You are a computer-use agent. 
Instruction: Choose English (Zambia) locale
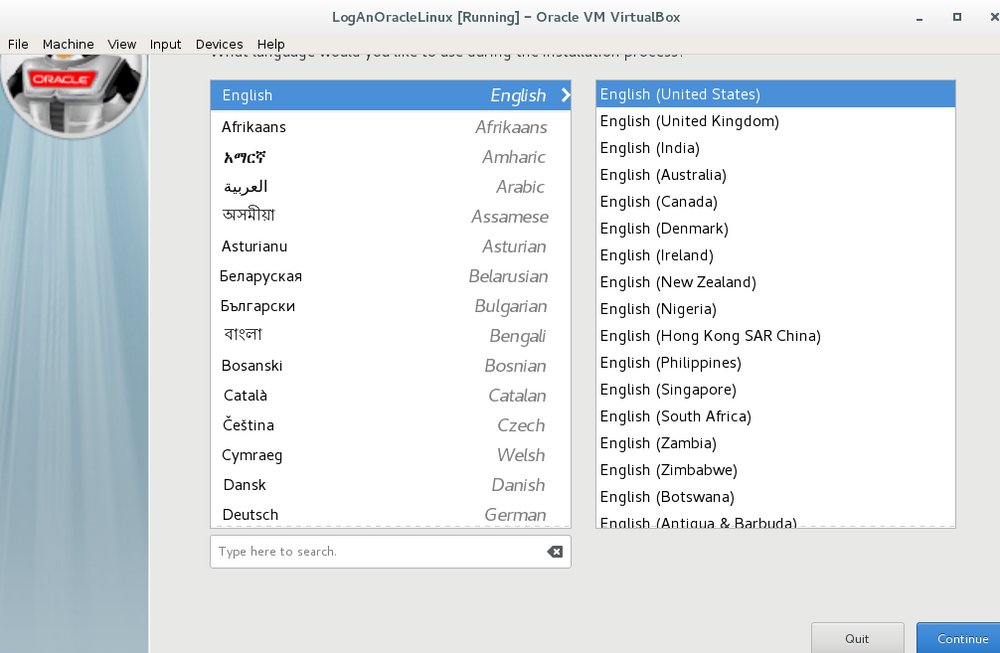[776, 443]
